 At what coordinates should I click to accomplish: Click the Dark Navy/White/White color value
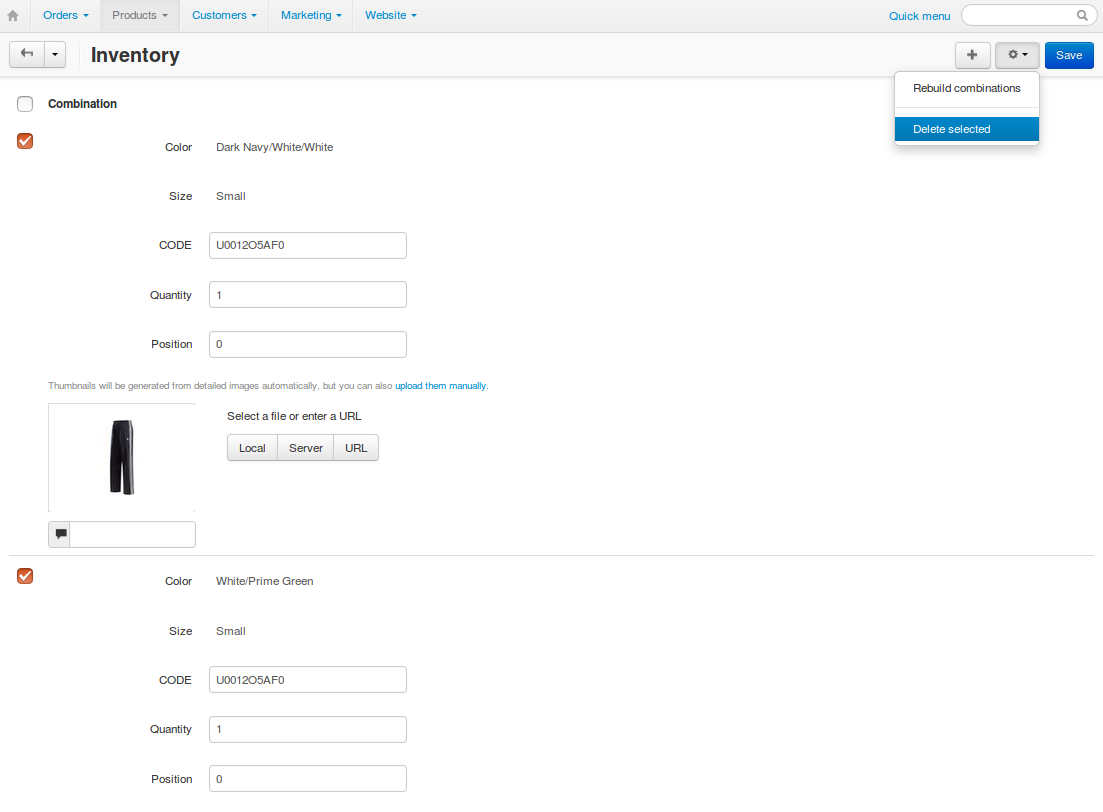pyautogui.click(x=274, y=147)
